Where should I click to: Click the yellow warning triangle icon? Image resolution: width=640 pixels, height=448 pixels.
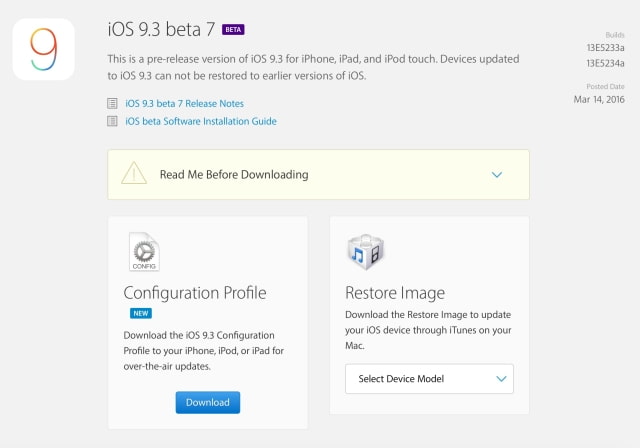click(x=134, y=174)
